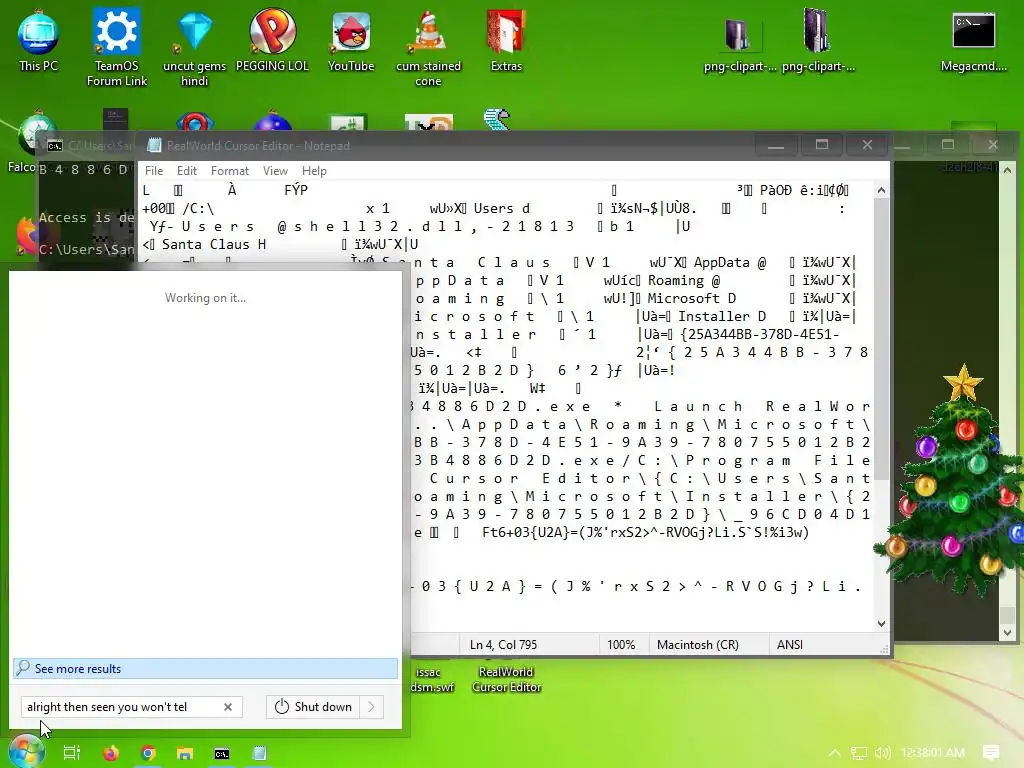Launch Firefox from taskbar
Screen dimensions: 1024x768
[111, 753]
